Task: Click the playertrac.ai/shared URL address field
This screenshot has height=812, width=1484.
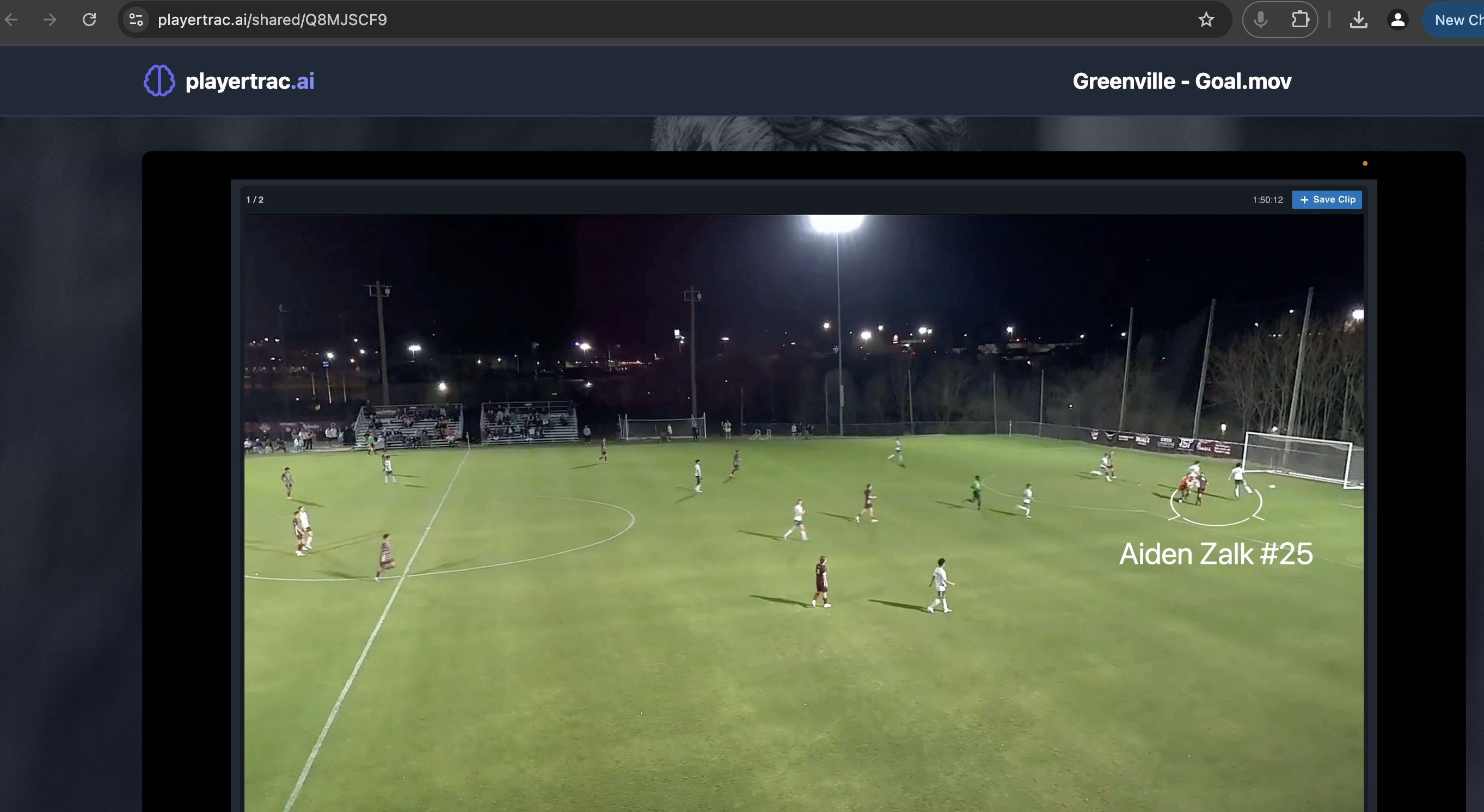Action: [x=272, y=20]
